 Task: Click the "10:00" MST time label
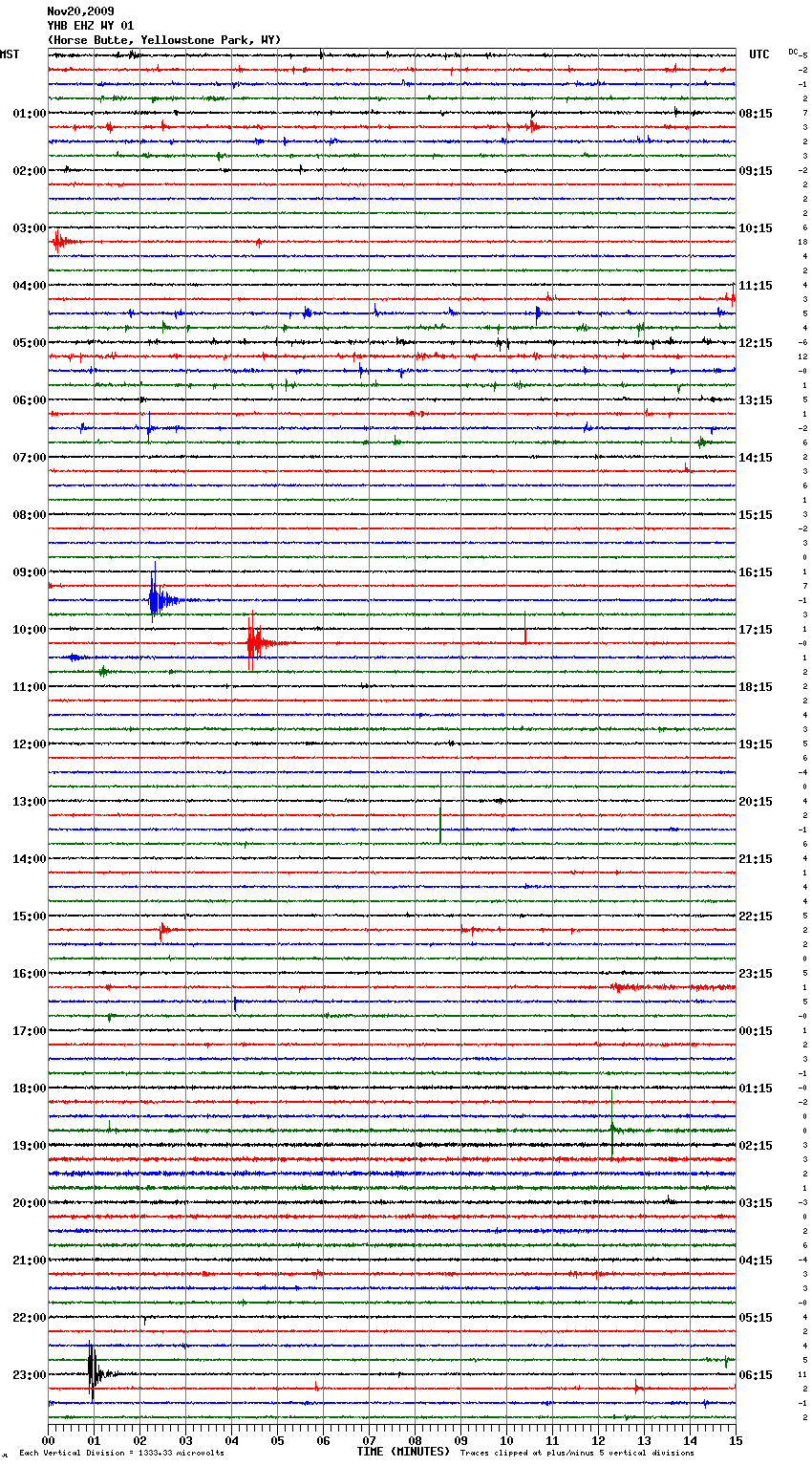(x=30, y=630)
